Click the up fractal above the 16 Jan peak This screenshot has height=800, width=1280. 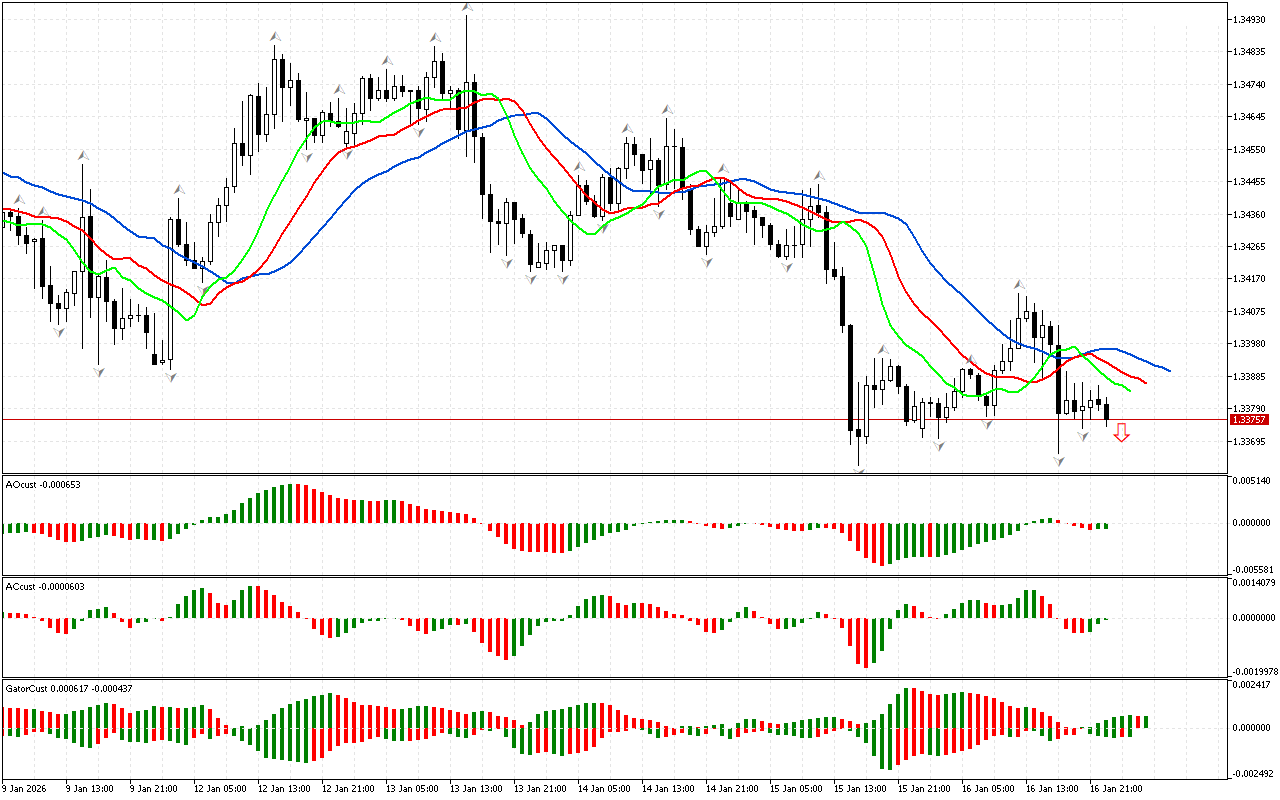point(1018,284)
